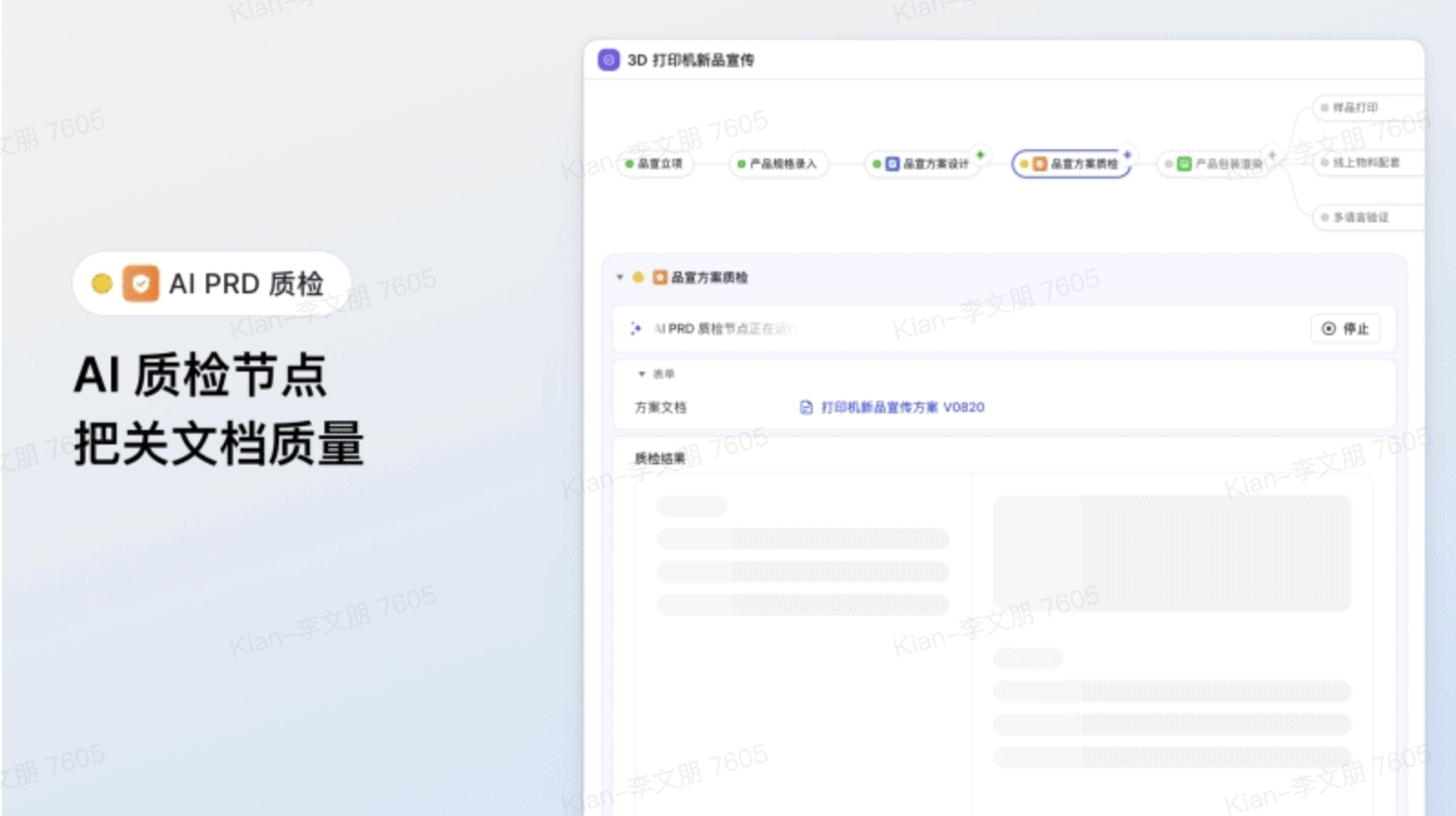The height and width of the screenshot is (816, 1456).
Task: Select the 品宣立项 workflow node
Action: coord(655,164)
